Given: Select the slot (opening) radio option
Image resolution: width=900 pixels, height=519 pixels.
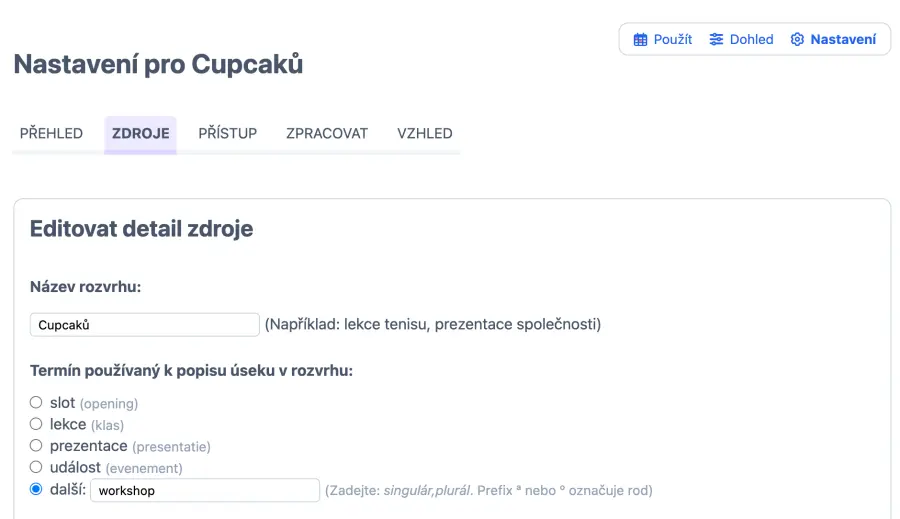Looking at the screenshot, I should point(36,402).
